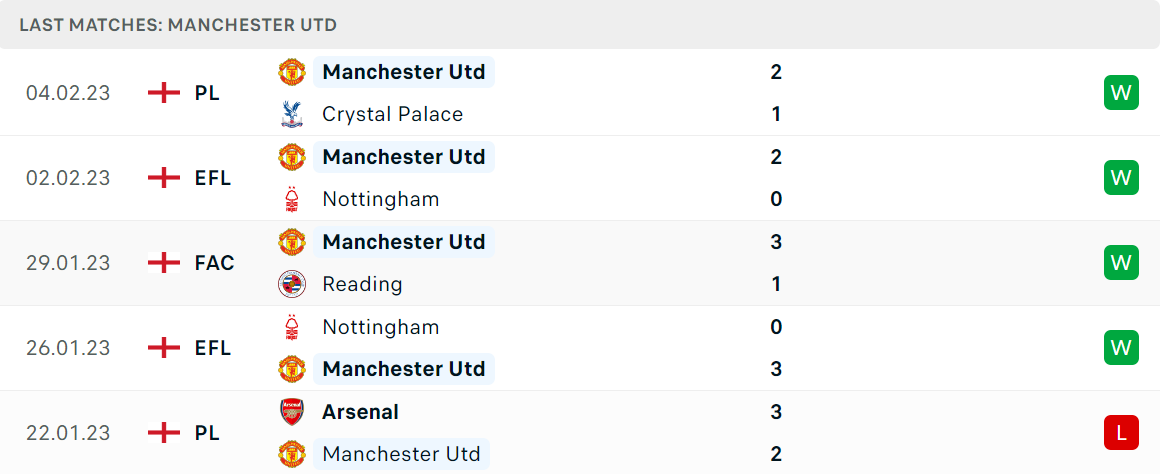
Task: Click the FAC competition label
Action: [x=215, y=263]
